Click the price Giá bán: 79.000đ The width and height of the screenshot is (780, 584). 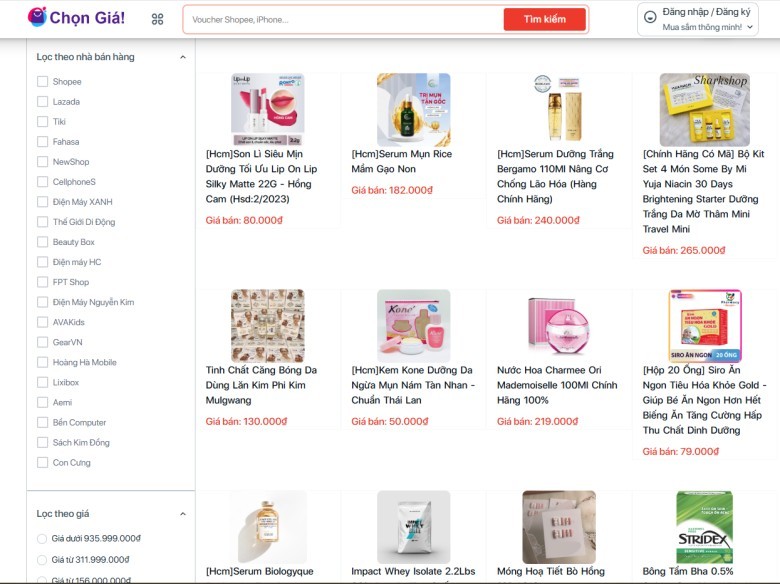681,452
